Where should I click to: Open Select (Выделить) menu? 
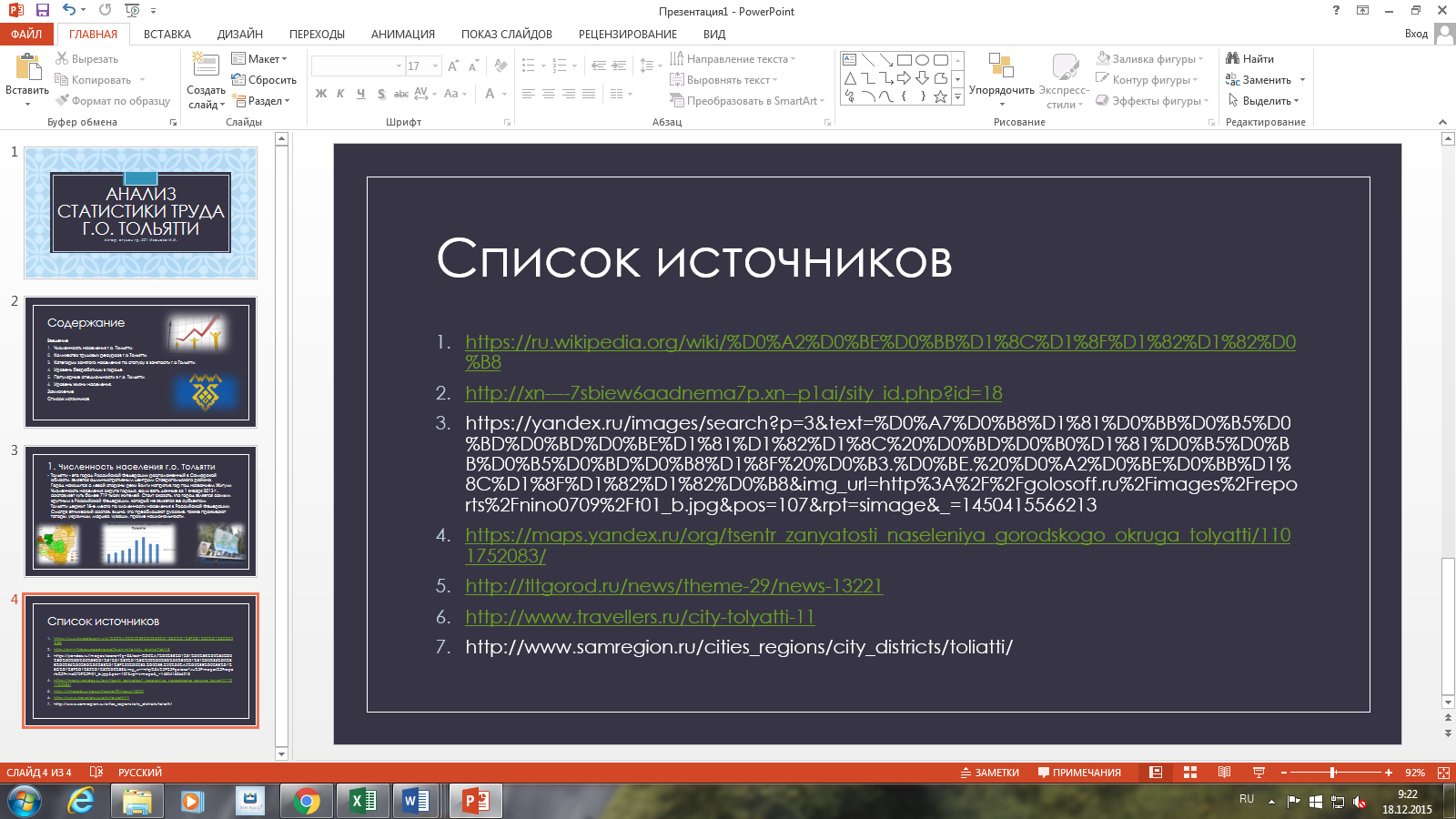pyautogui.click(x=1262, y=101)
